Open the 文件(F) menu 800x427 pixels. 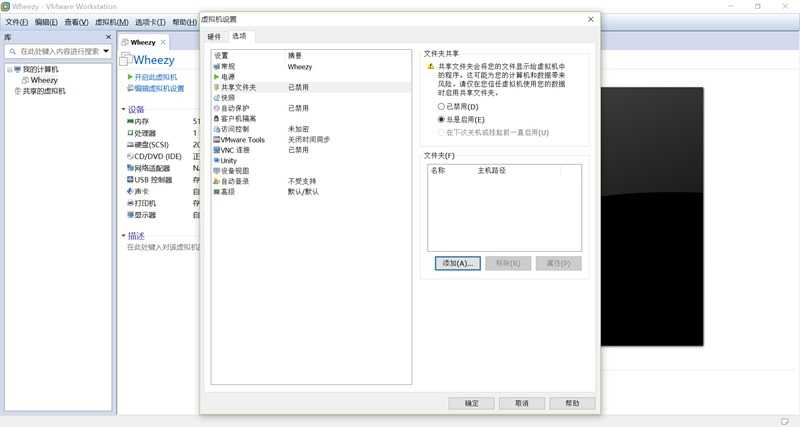click(x=17, y=22)
